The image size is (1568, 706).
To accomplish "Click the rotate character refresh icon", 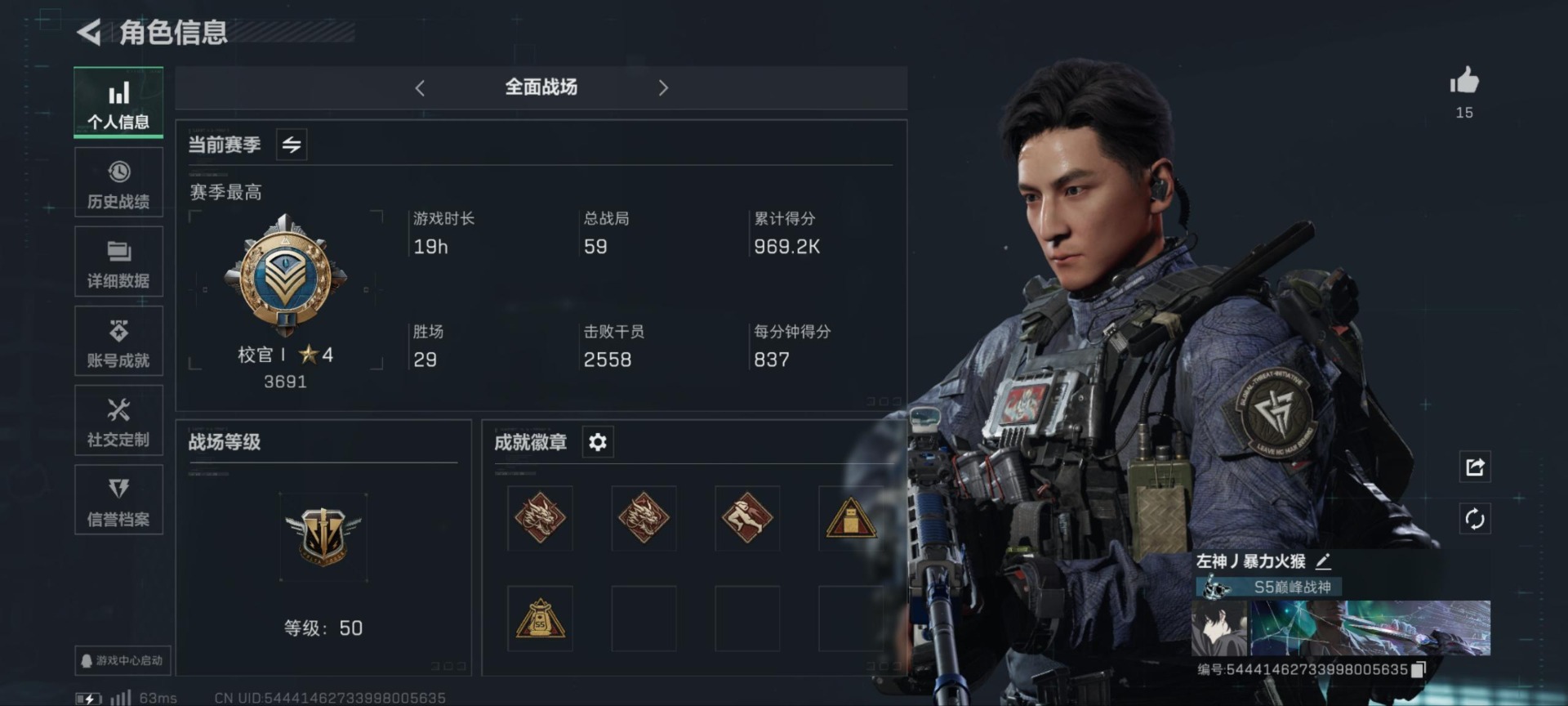I will click(x=1475, y=519).
